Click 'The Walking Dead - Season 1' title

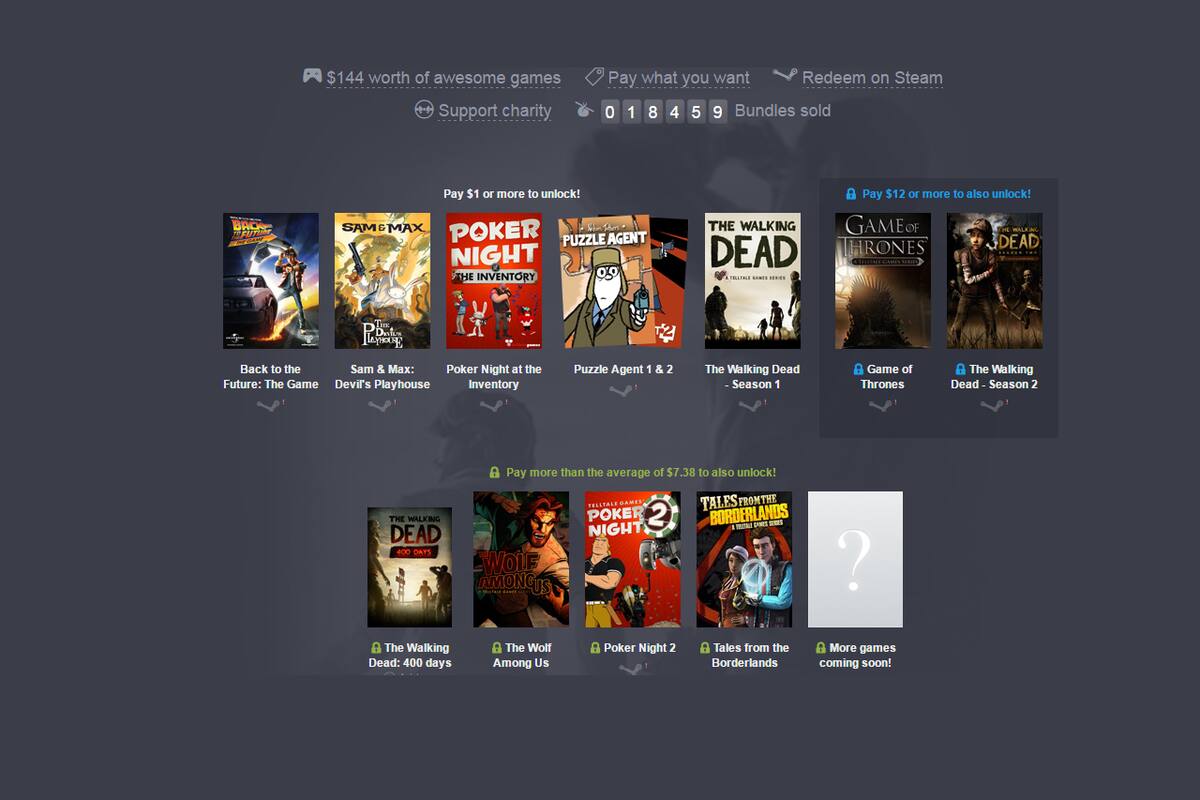[x=753, y=377]
